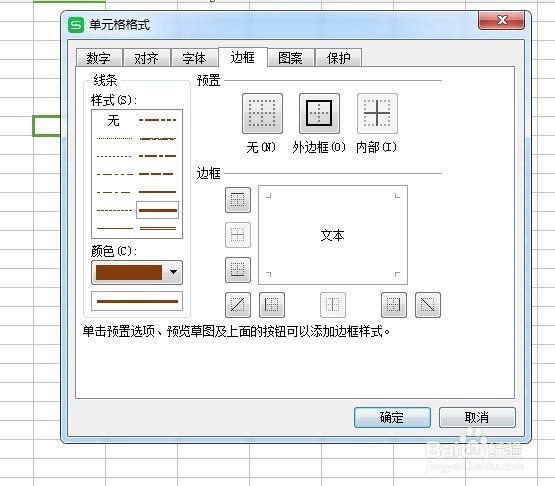Toggle the left border button
The height and width of the screenshot is (486, 555).
[272, 305]
